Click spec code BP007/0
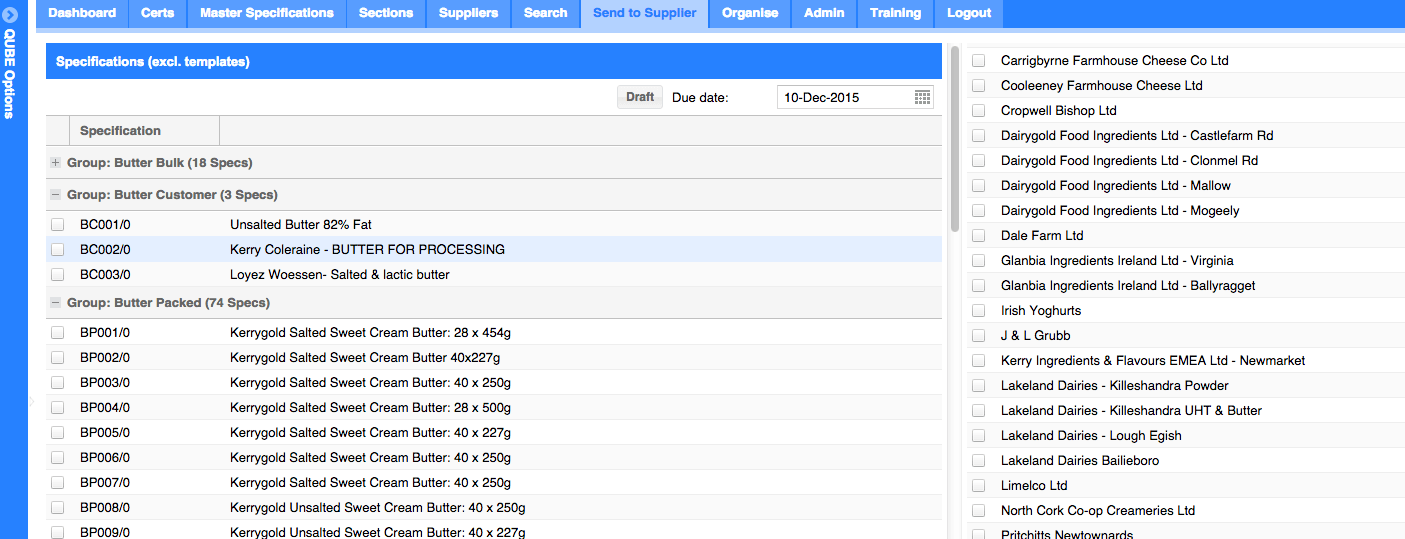Viewport: 1405px width, 539px height. coord(105,483)
